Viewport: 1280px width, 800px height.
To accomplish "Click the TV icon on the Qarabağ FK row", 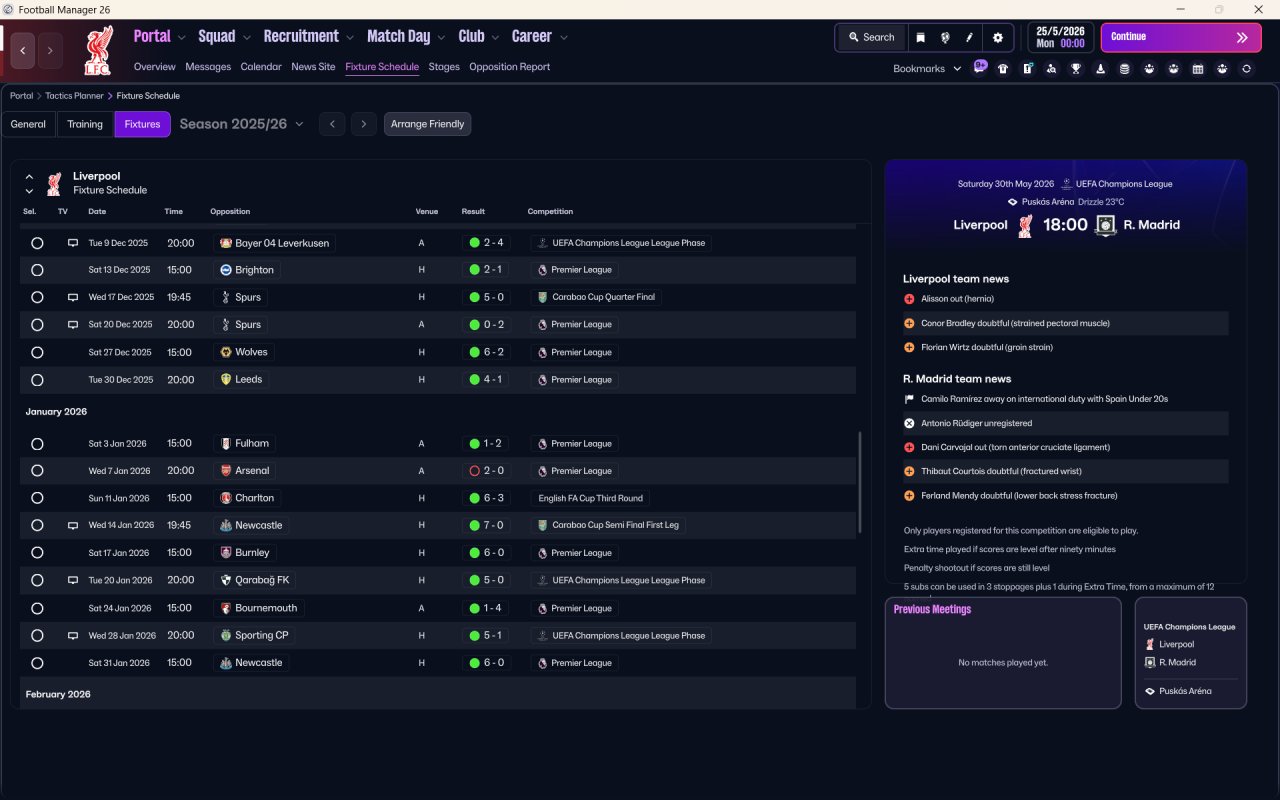I will [73, 580].
